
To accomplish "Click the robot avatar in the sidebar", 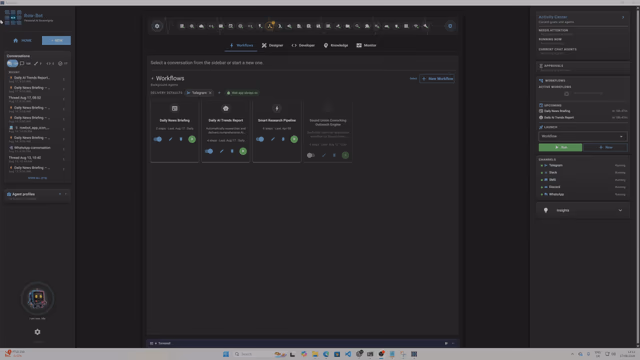I will [37, 298].
